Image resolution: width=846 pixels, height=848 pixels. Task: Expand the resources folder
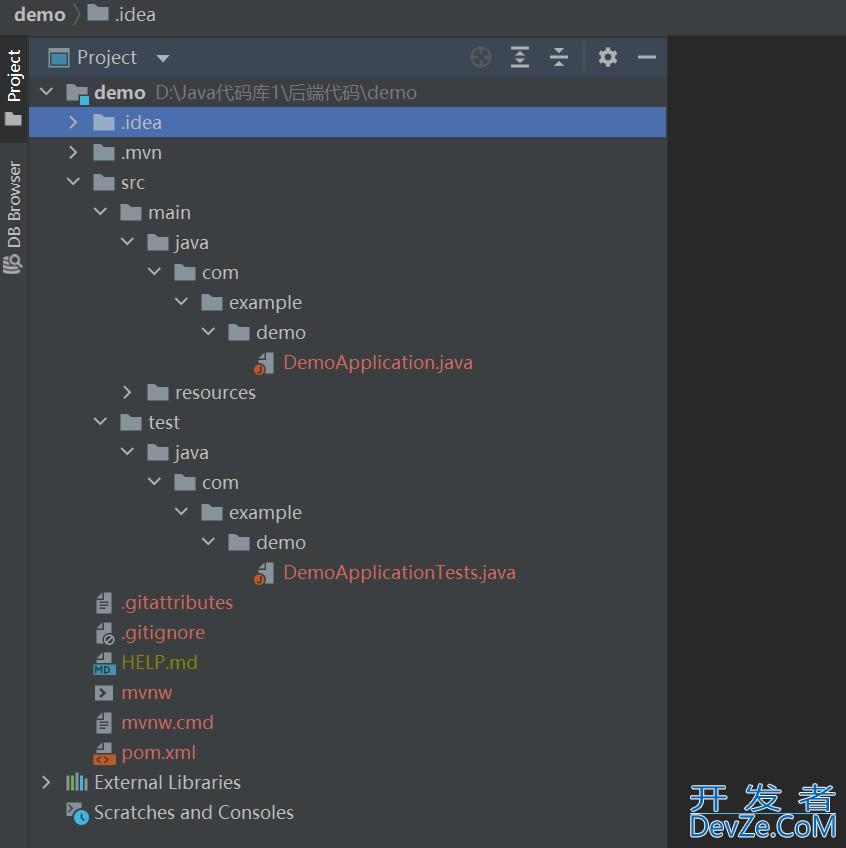(127, 392)
